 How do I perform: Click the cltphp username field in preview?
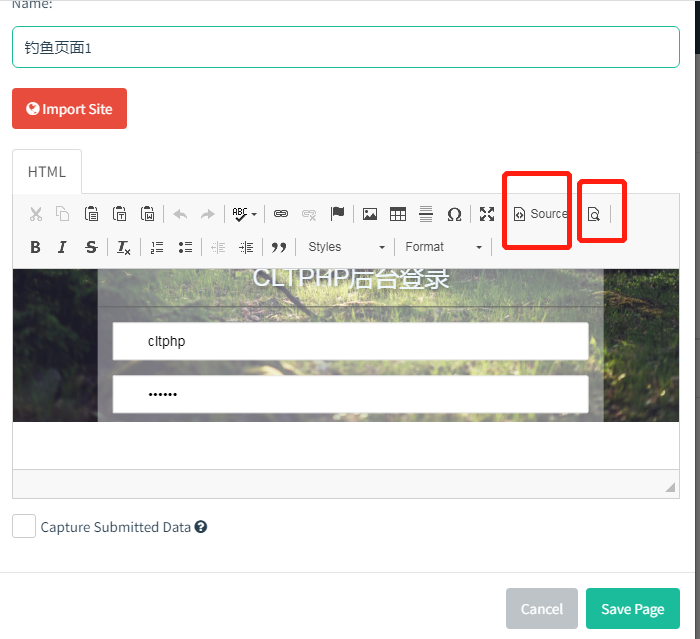tap(350, 341)
